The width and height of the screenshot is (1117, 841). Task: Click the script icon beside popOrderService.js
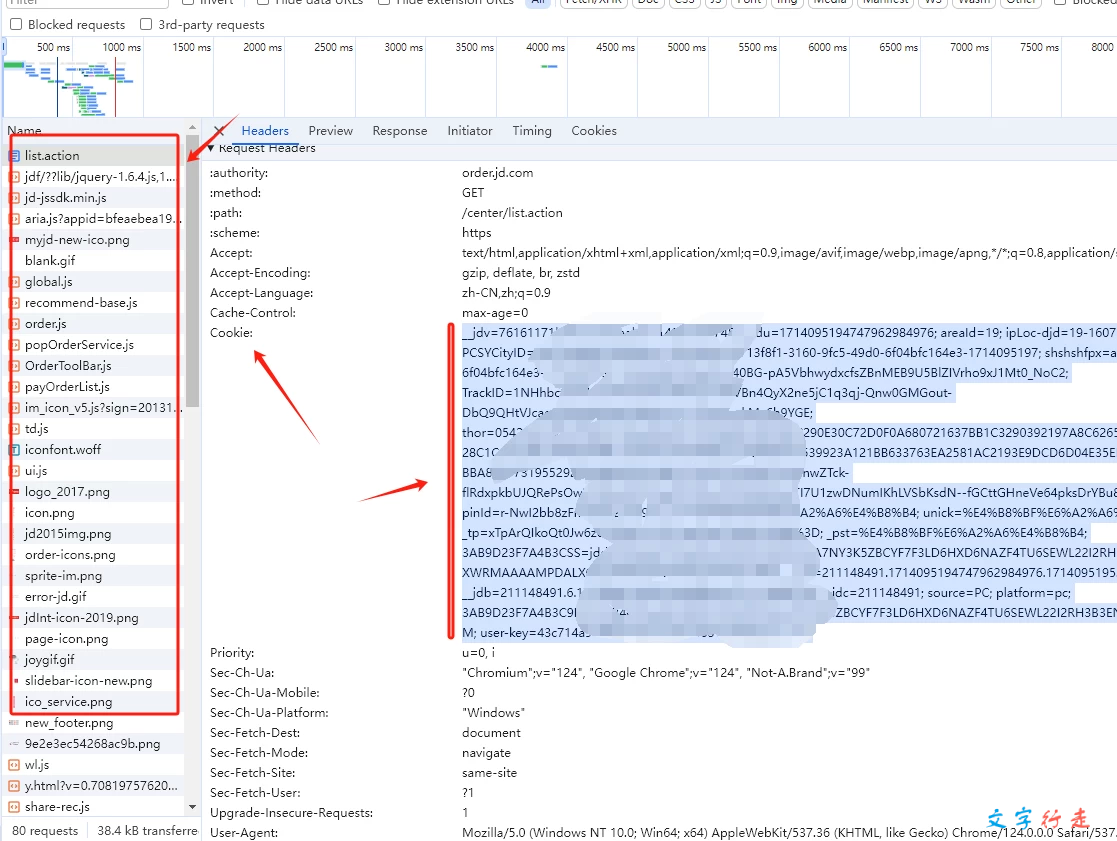pyautogui.click(x=14, y=345)
